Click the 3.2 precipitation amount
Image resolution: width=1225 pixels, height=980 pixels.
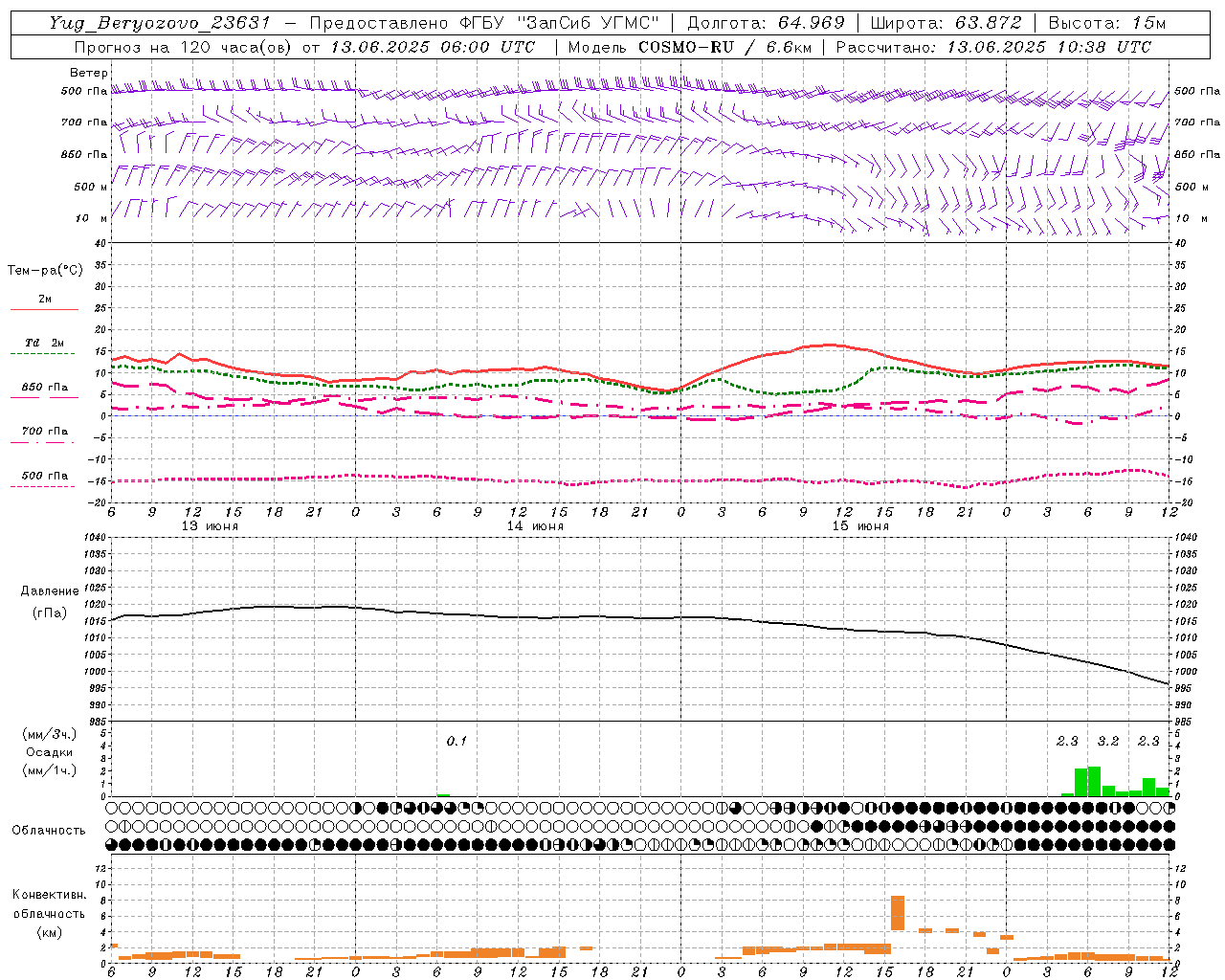pos(1108,742)
